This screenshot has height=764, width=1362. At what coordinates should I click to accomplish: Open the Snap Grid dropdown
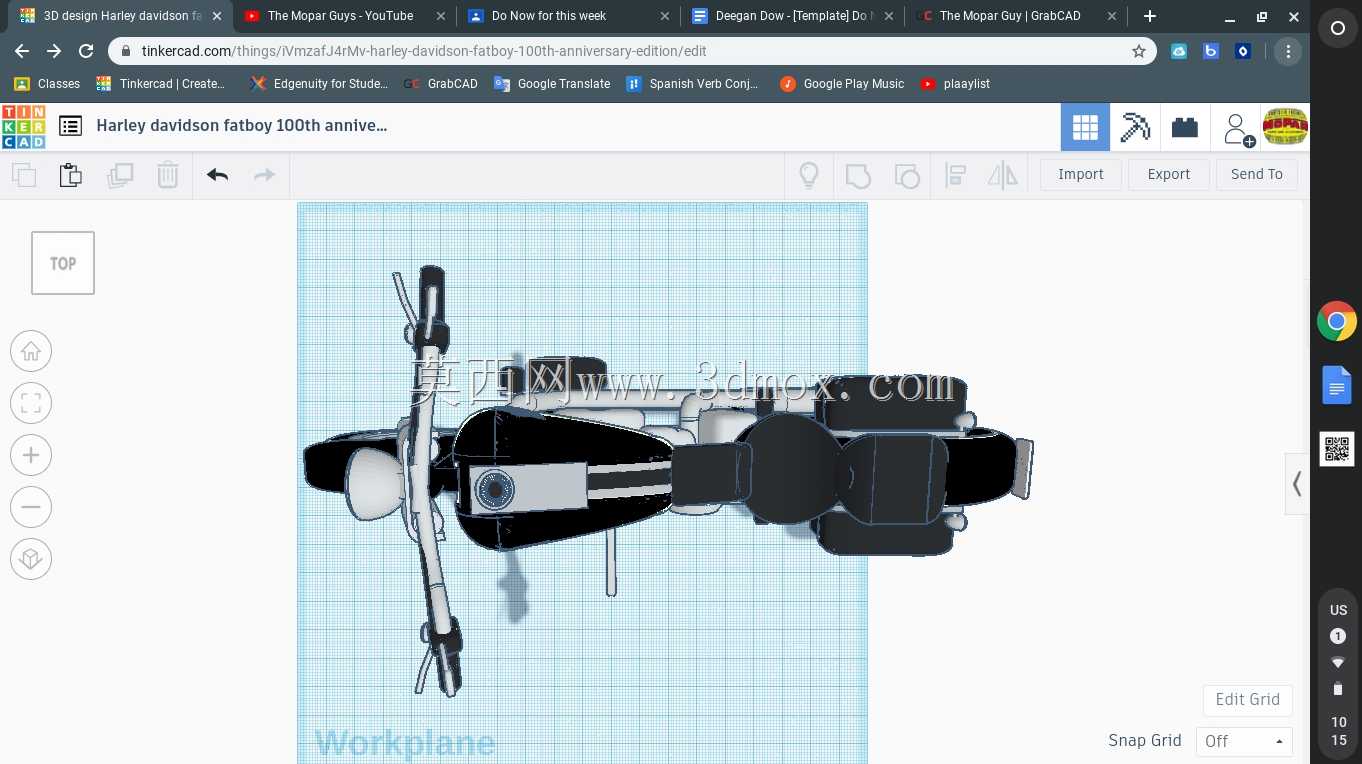(1244, 741)
